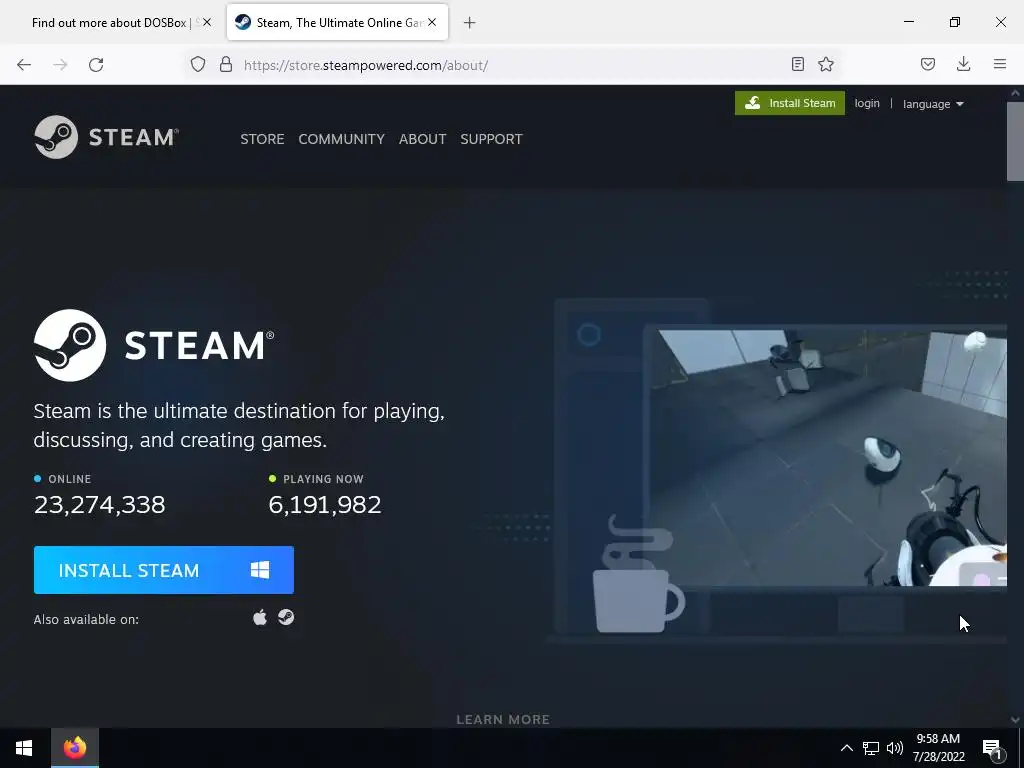
Task: Open the volume control tray icon
Action: click(x=895, y=748)
